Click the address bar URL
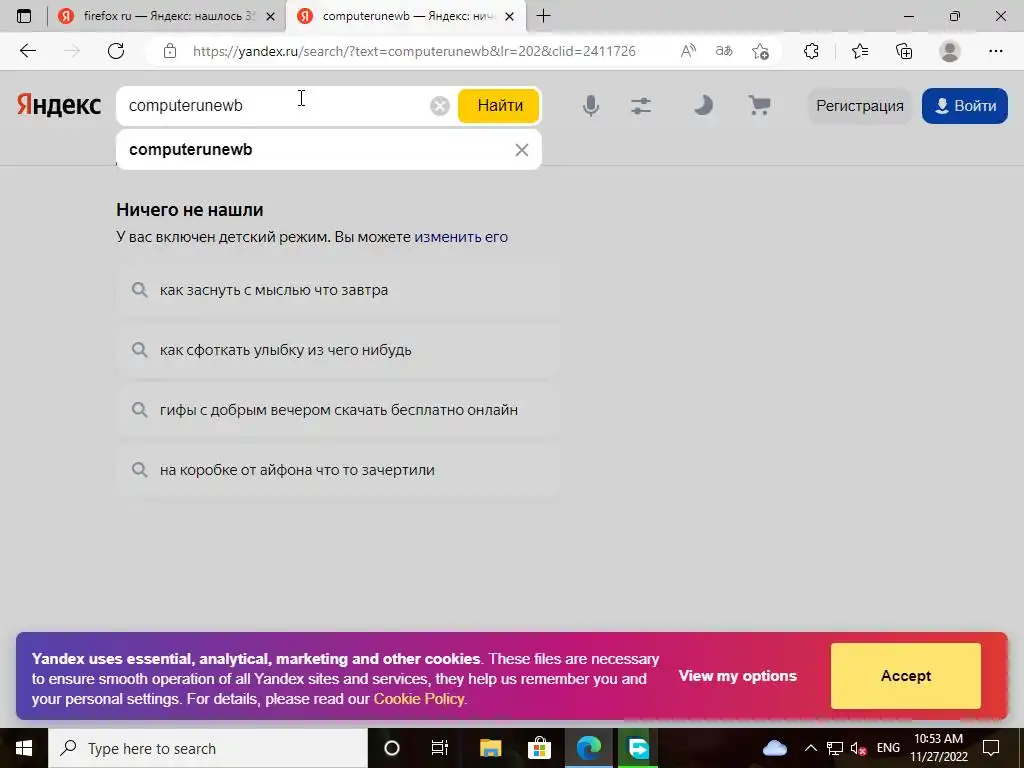The image size is (1024, 768). click(x=414, y=51)
